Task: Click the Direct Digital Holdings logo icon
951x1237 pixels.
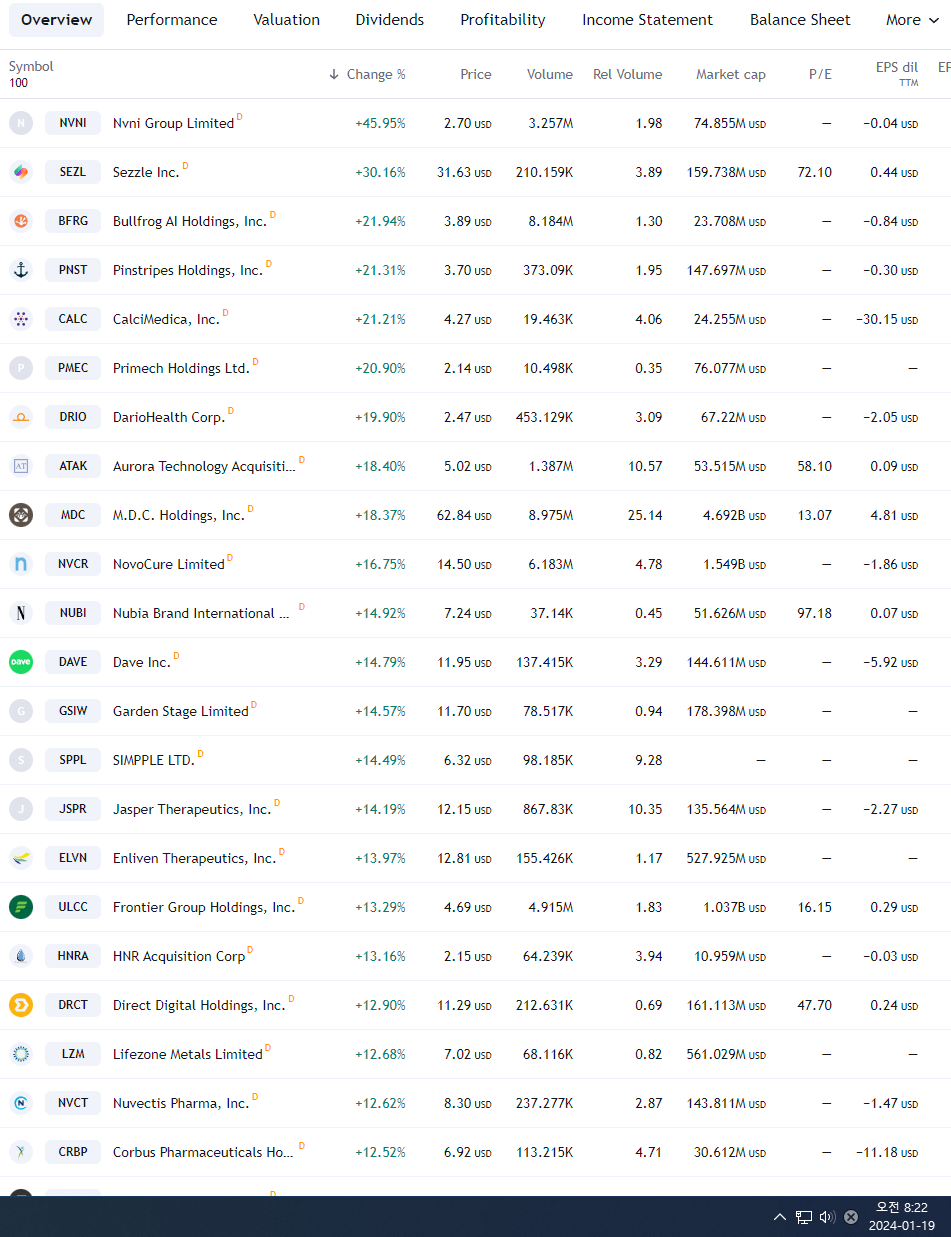Action: click(21, 1005)
